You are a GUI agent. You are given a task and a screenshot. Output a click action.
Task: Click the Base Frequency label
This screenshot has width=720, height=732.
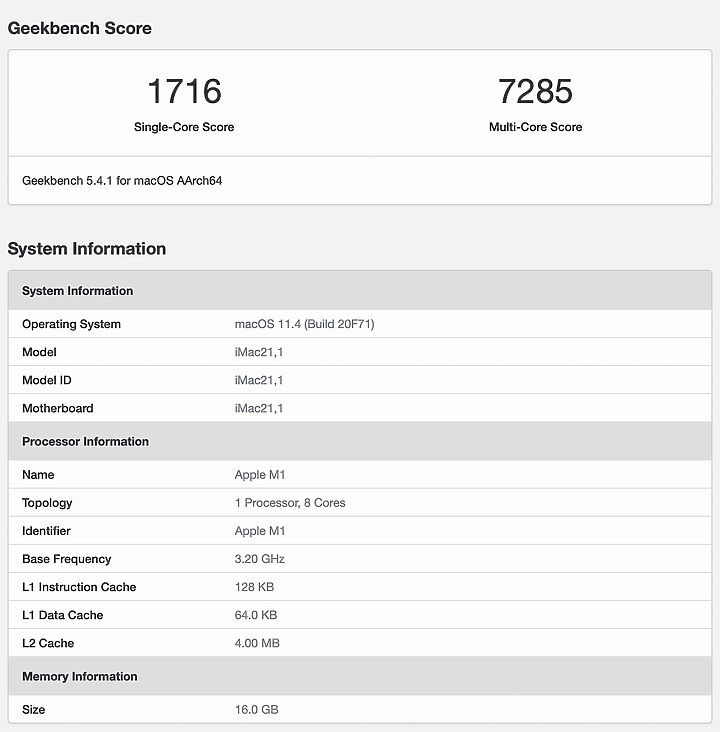coord(67,559)
